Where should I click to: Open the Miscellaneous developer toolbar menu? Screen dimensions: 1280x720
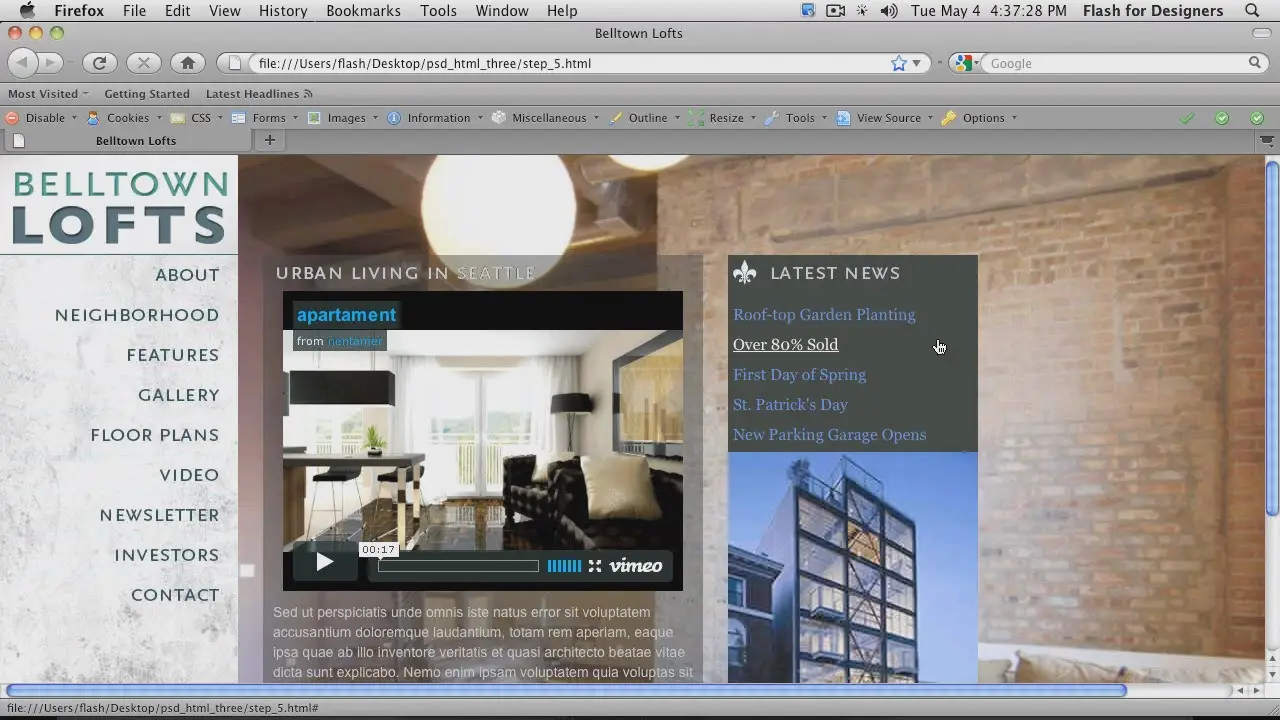pyautogui.click(x=545, y=118)
